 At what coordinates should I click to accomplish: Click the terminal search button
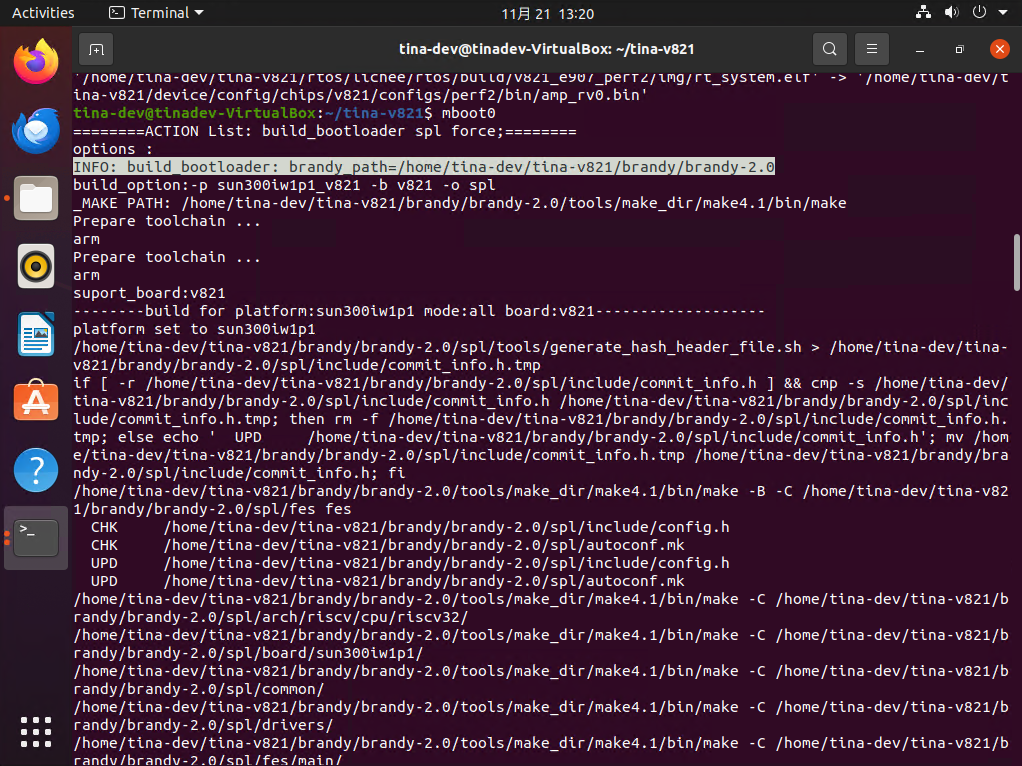829,49
